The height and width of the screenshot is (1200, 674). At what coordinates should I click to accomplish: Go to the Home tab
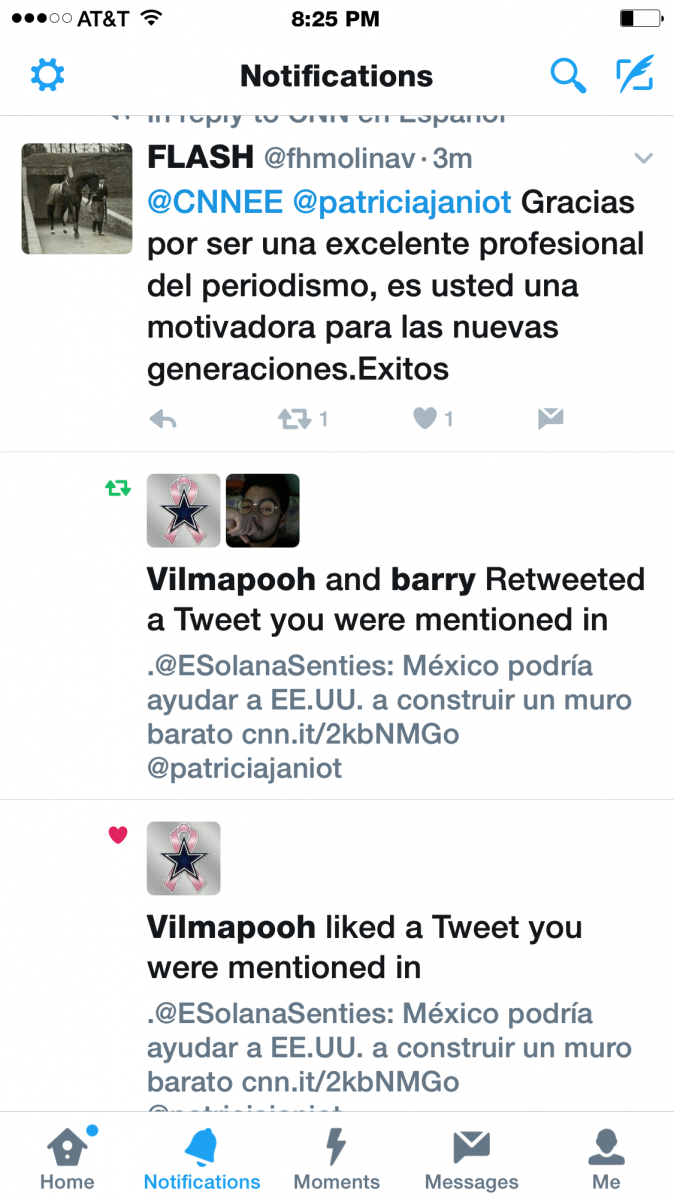(x=67, y=1157)
